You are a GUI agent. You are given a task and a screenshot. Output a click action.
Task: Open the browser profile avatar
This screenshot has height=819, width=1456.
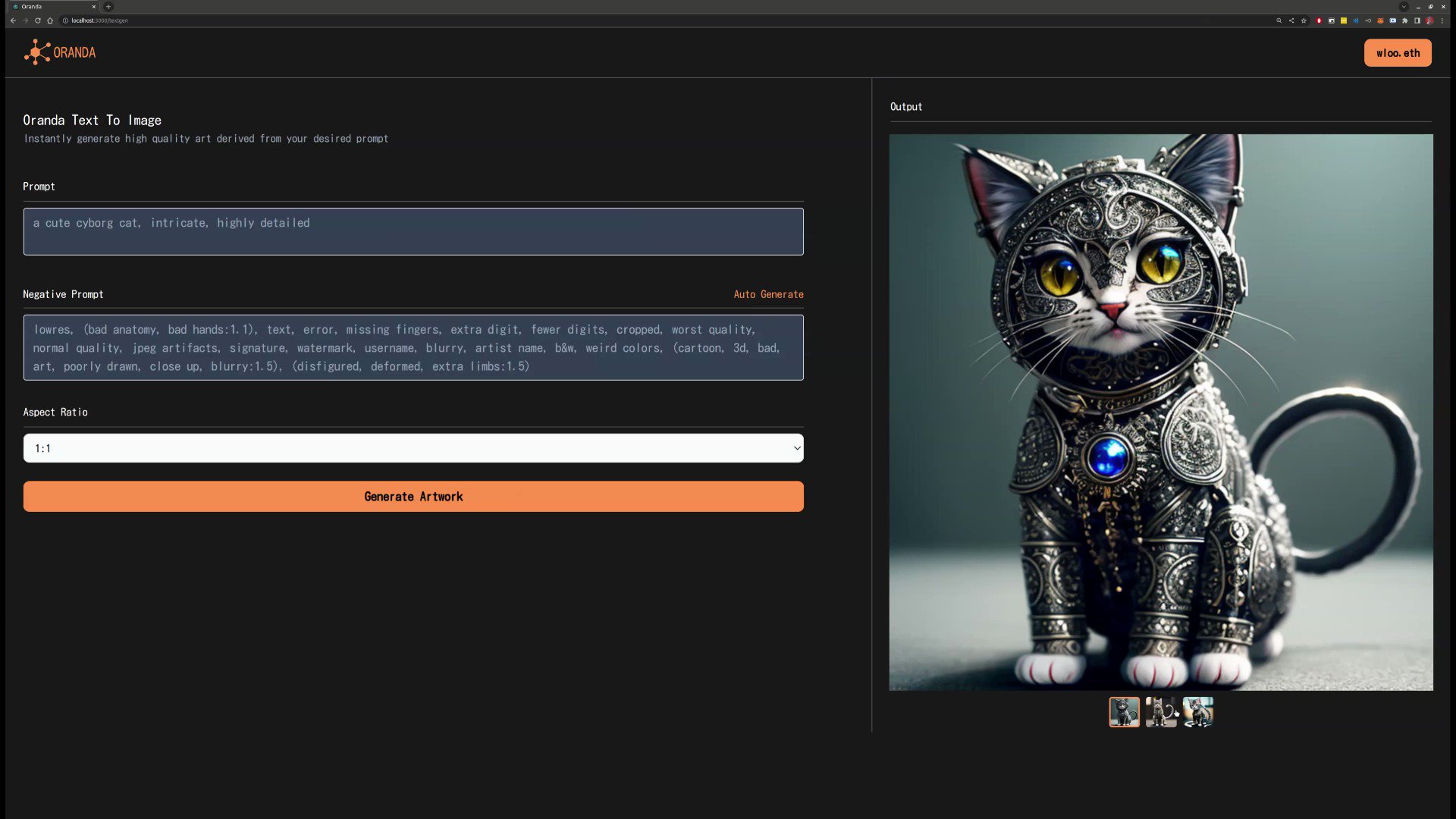pos(1429,20)
